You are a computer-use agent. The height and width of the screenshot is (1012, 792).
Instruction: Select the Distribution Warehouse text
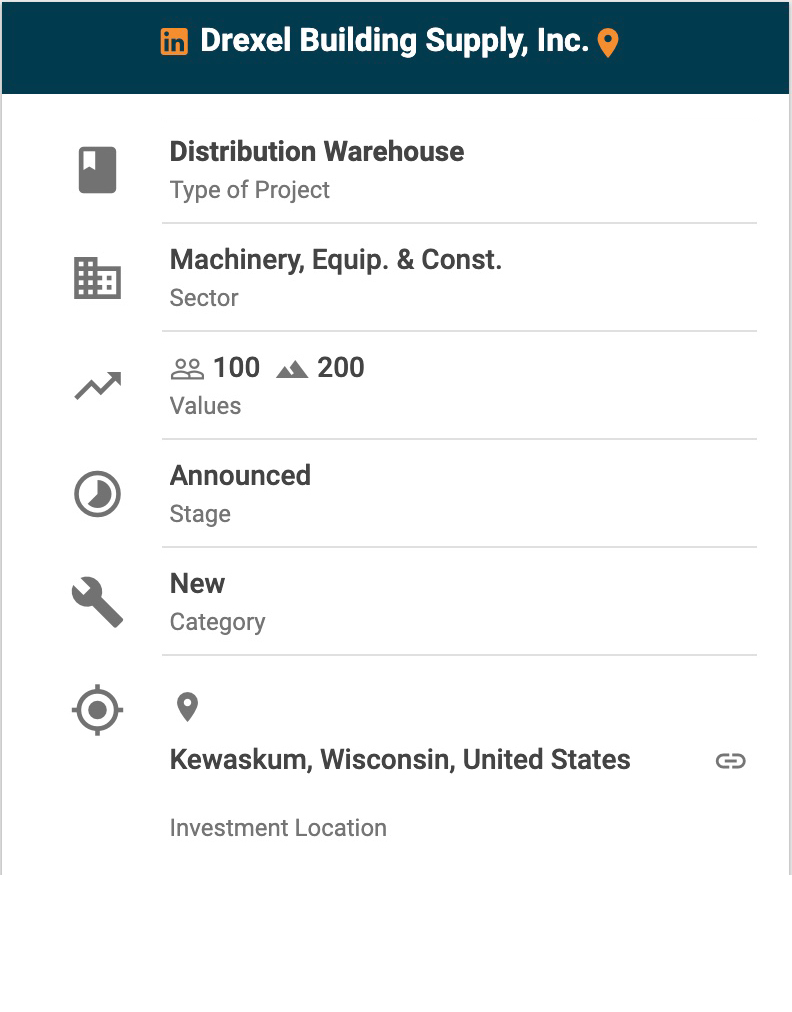click(x=317, y=152)
